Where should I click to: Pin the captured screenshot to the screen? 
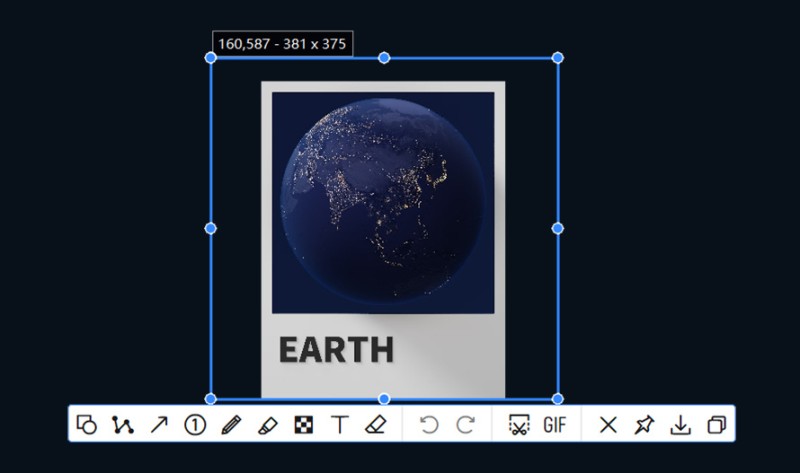click(644, 424)
